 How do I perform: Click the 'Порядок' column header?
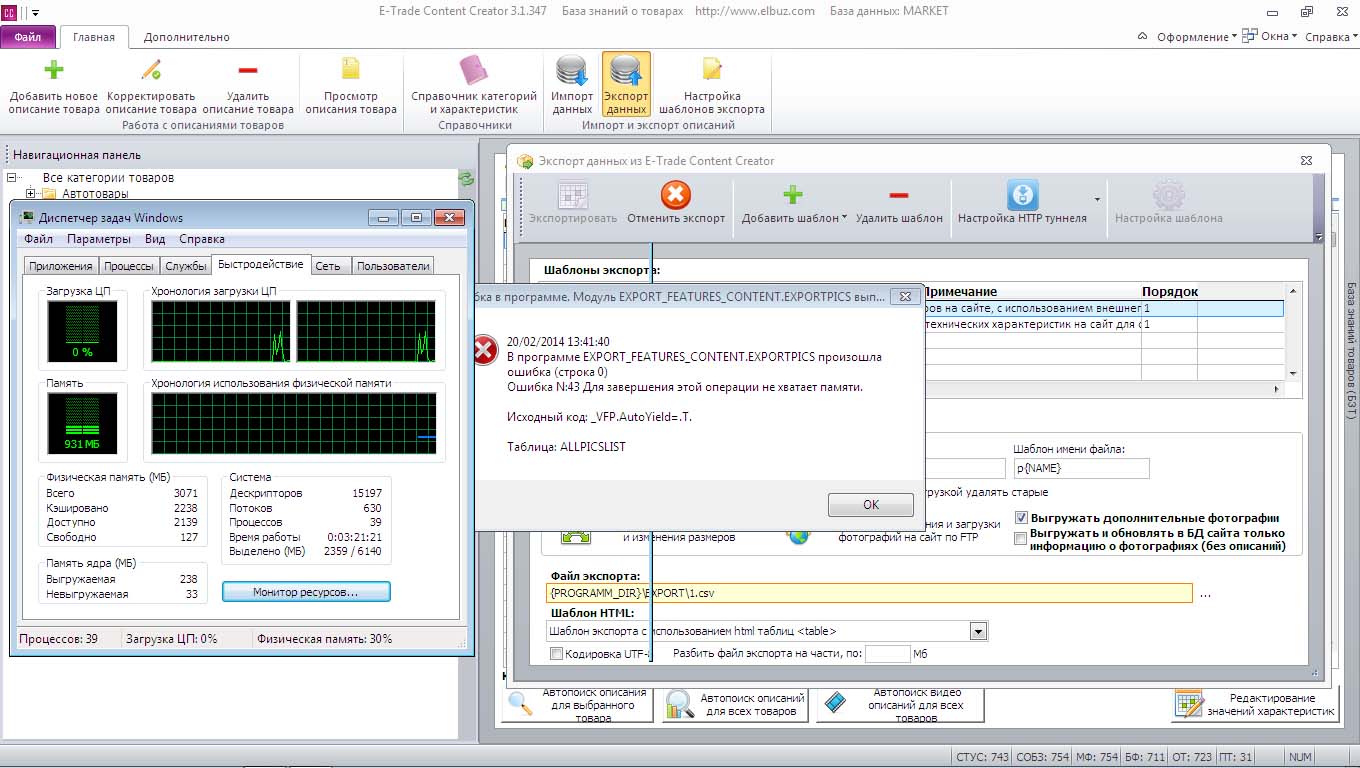[1170, 291]
